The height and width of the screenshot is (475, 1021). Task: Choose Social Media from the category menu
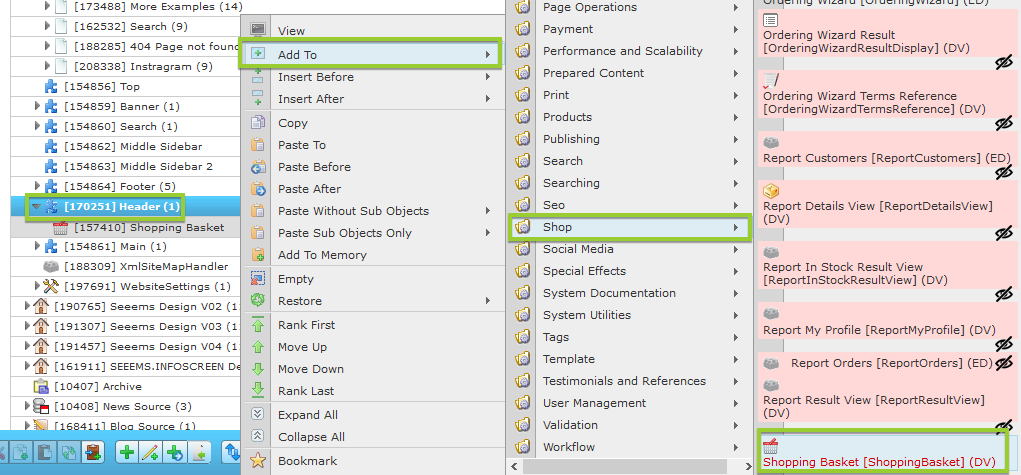(x=578, y=249)
